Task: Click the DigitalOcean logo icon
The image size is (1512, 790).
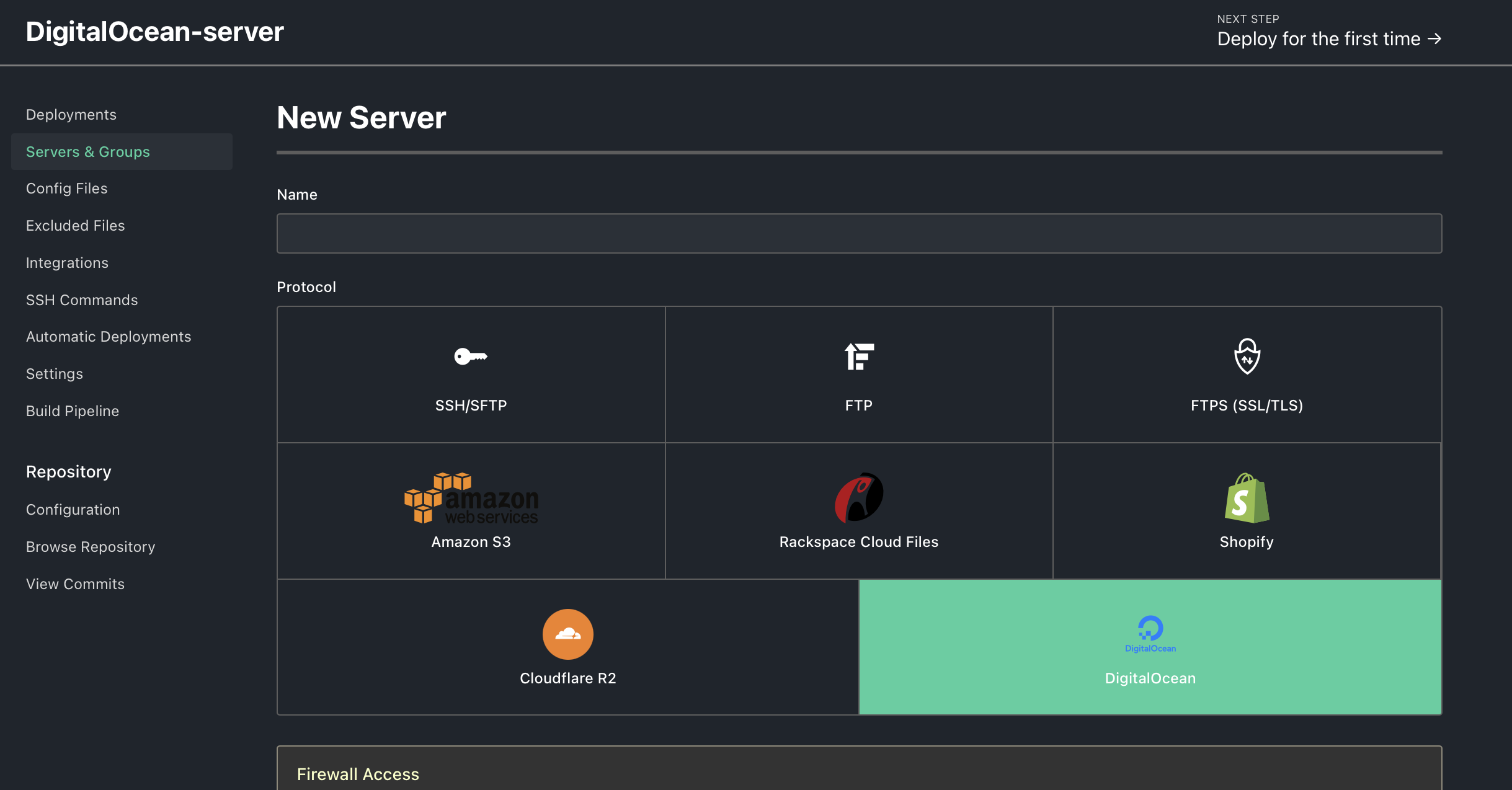Action: click(x=1150, y=634)
